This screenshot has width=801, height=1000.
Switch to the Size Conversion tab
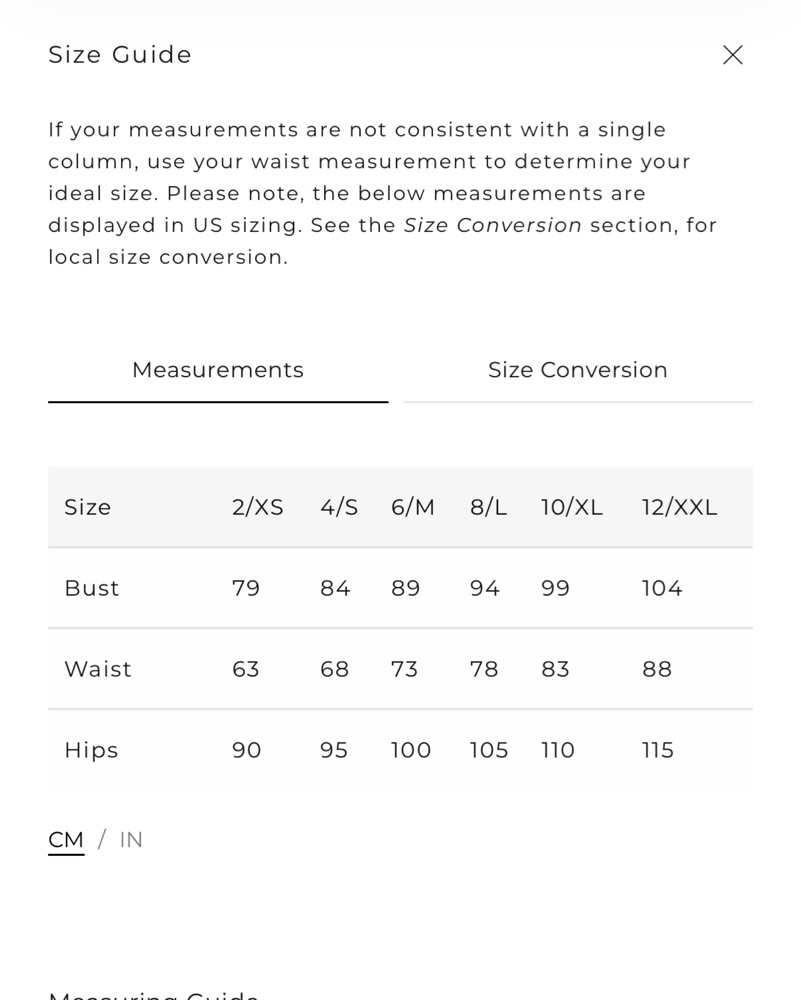[x=578, y=371]
